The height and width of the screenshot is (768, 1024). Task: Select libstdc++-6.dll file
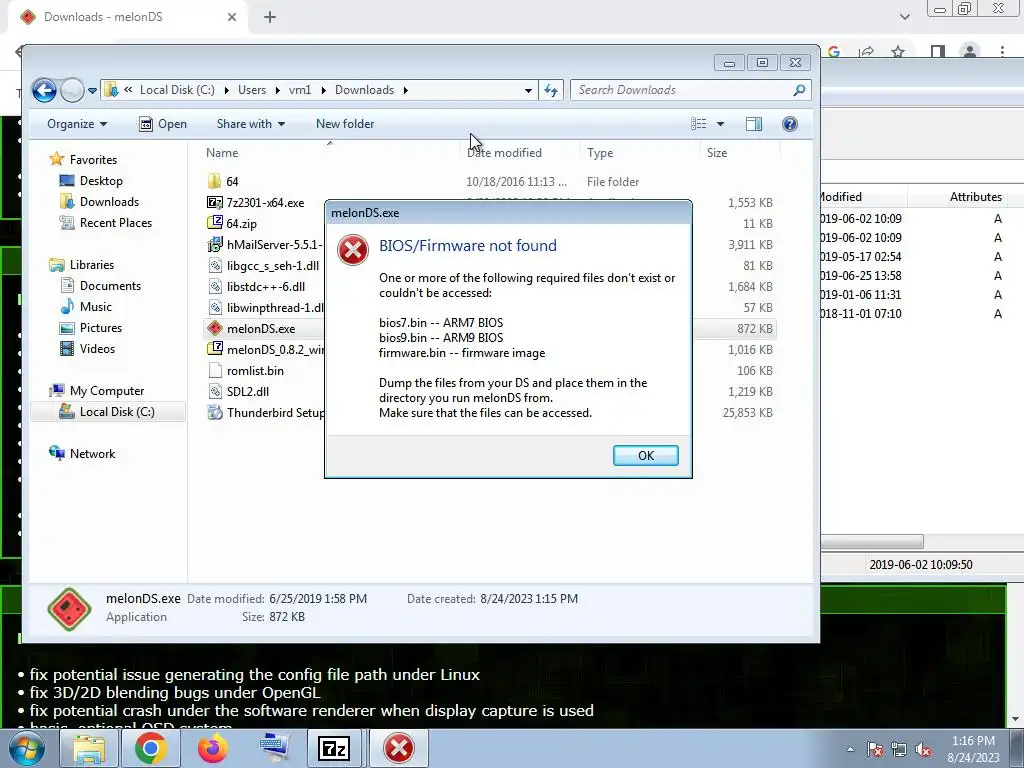[266, 287]
